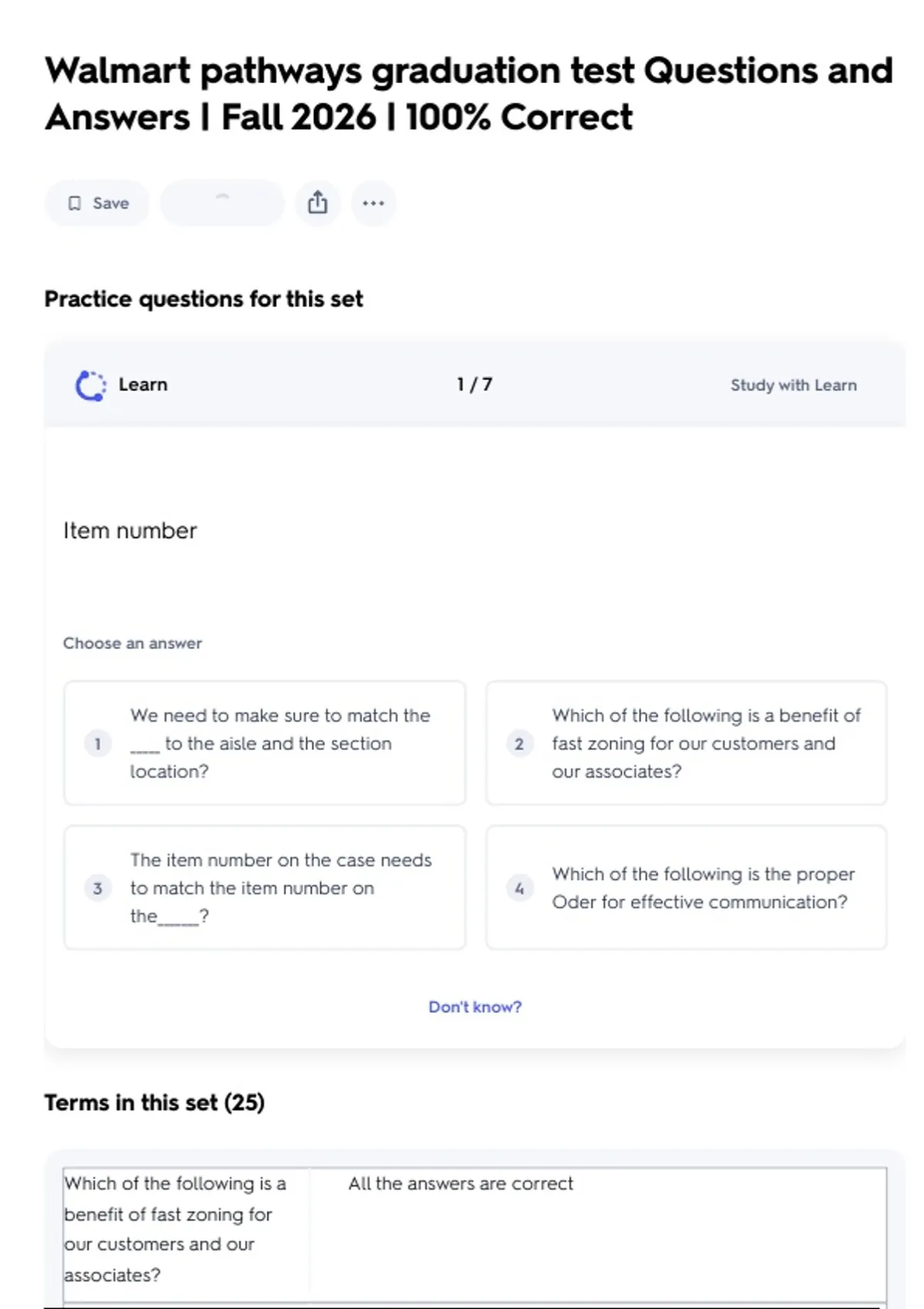Choose answer 3 about case item number
This screenshot has width=924, height=1309.
coord(265,888)
